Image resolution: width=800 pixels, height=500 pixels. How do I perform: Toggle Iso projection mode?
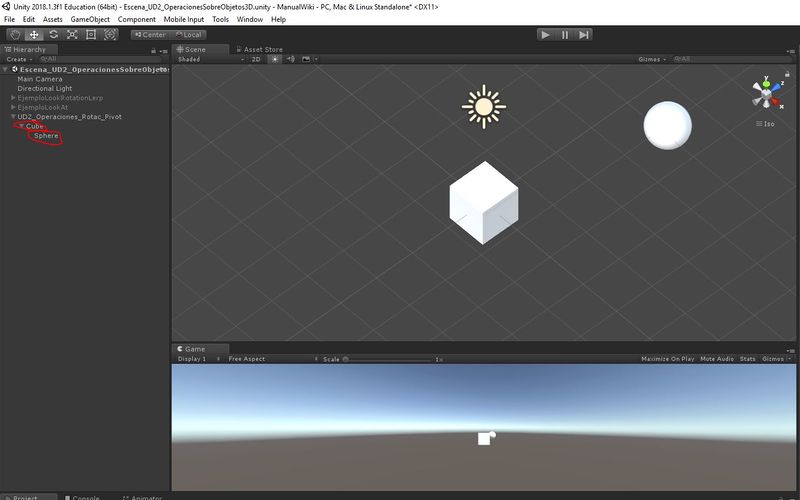tap(765, 124)
